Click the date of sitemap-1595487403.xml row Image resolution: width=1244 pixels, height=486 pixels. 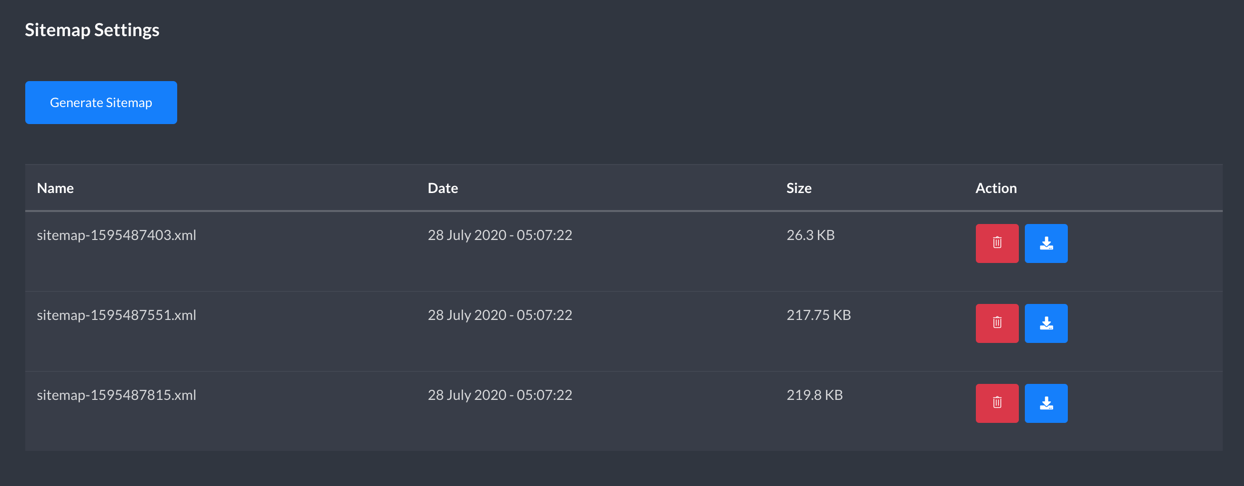point(500,235)
